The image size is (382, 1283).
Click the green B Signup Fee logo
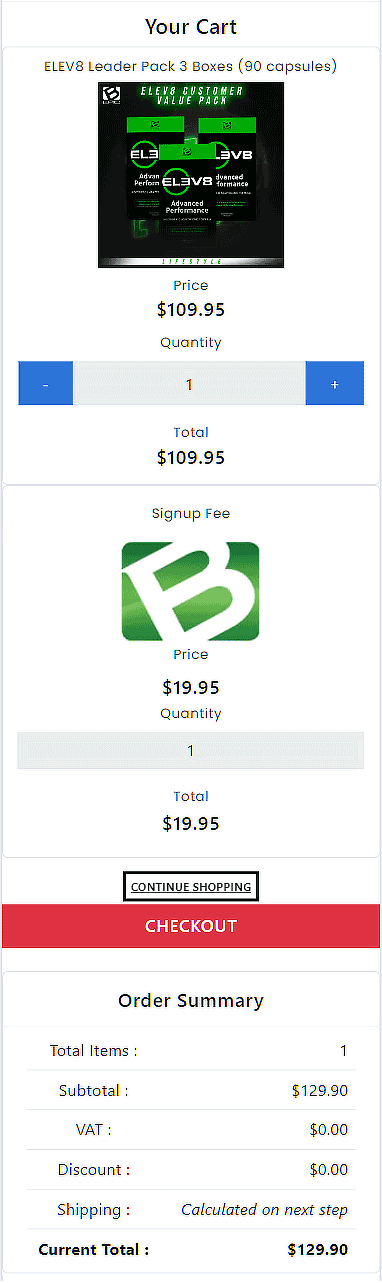click(x=190, y=592)
